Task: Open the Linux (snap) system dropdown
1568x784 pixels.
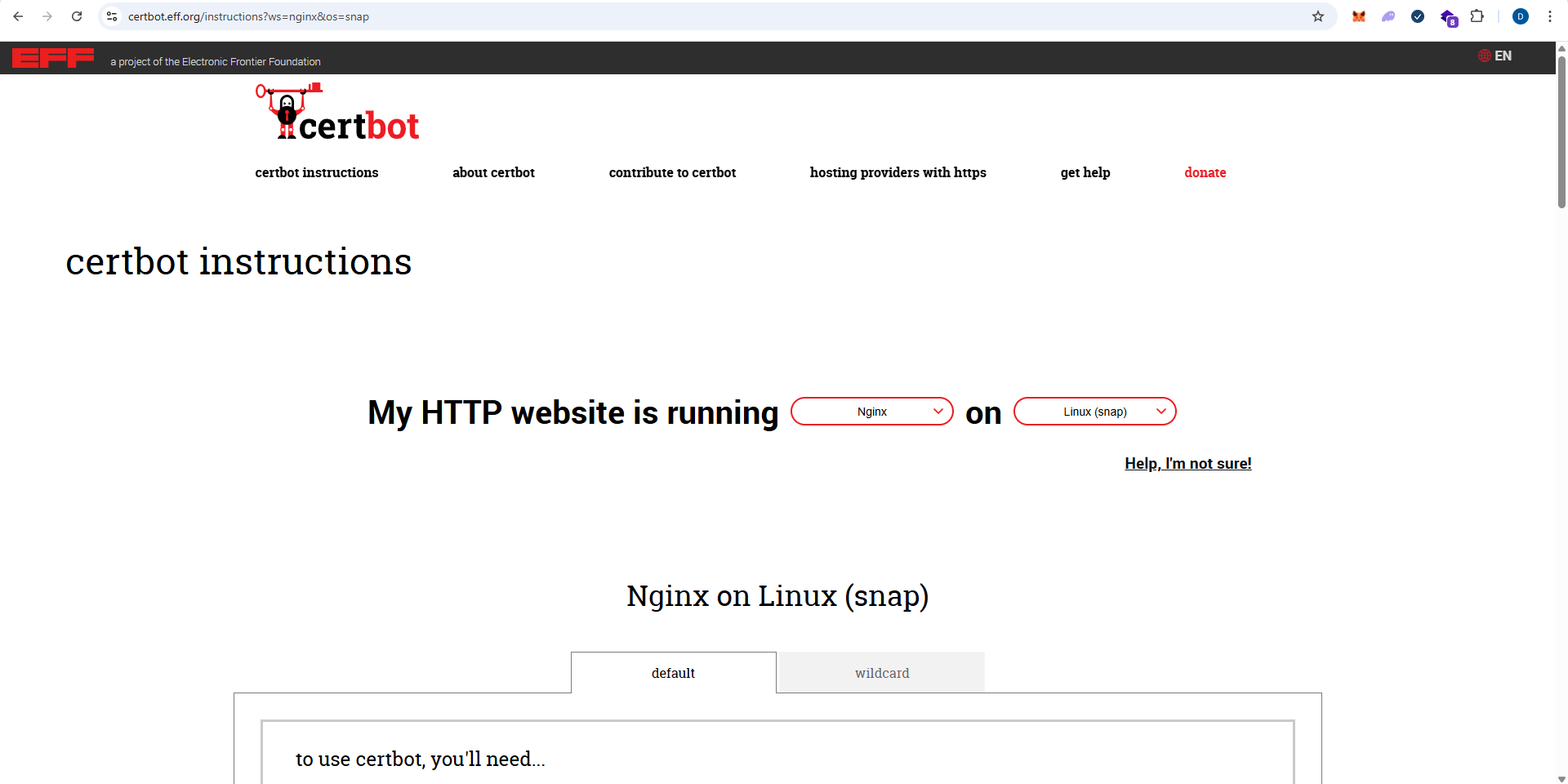Action: [1094, 412]
